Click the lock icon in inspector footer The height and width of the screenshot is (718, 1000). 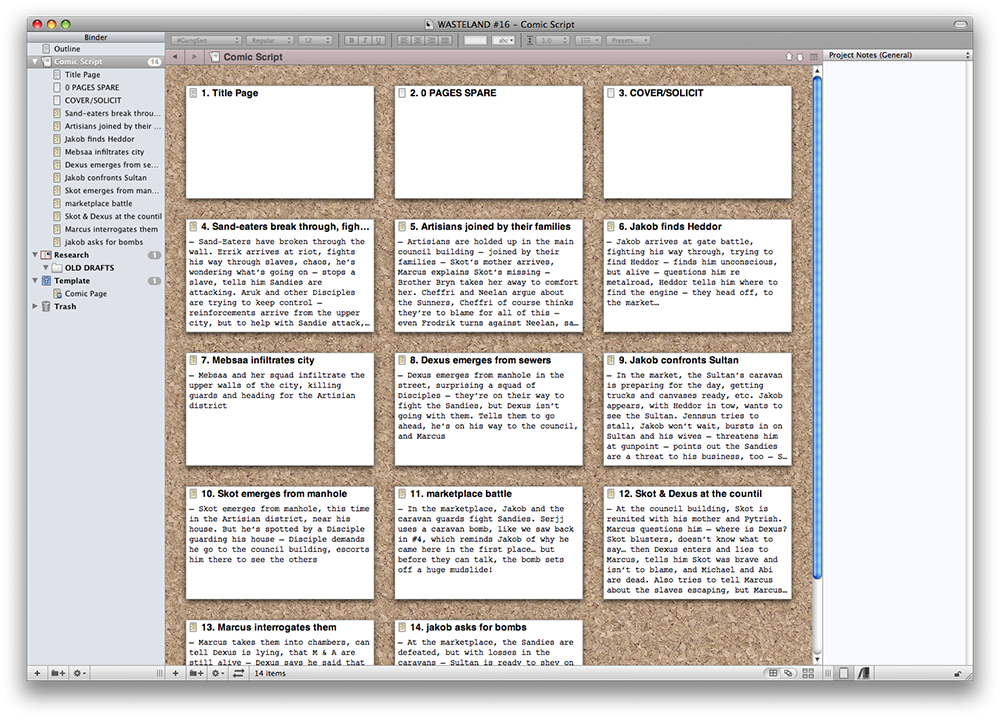958,674
